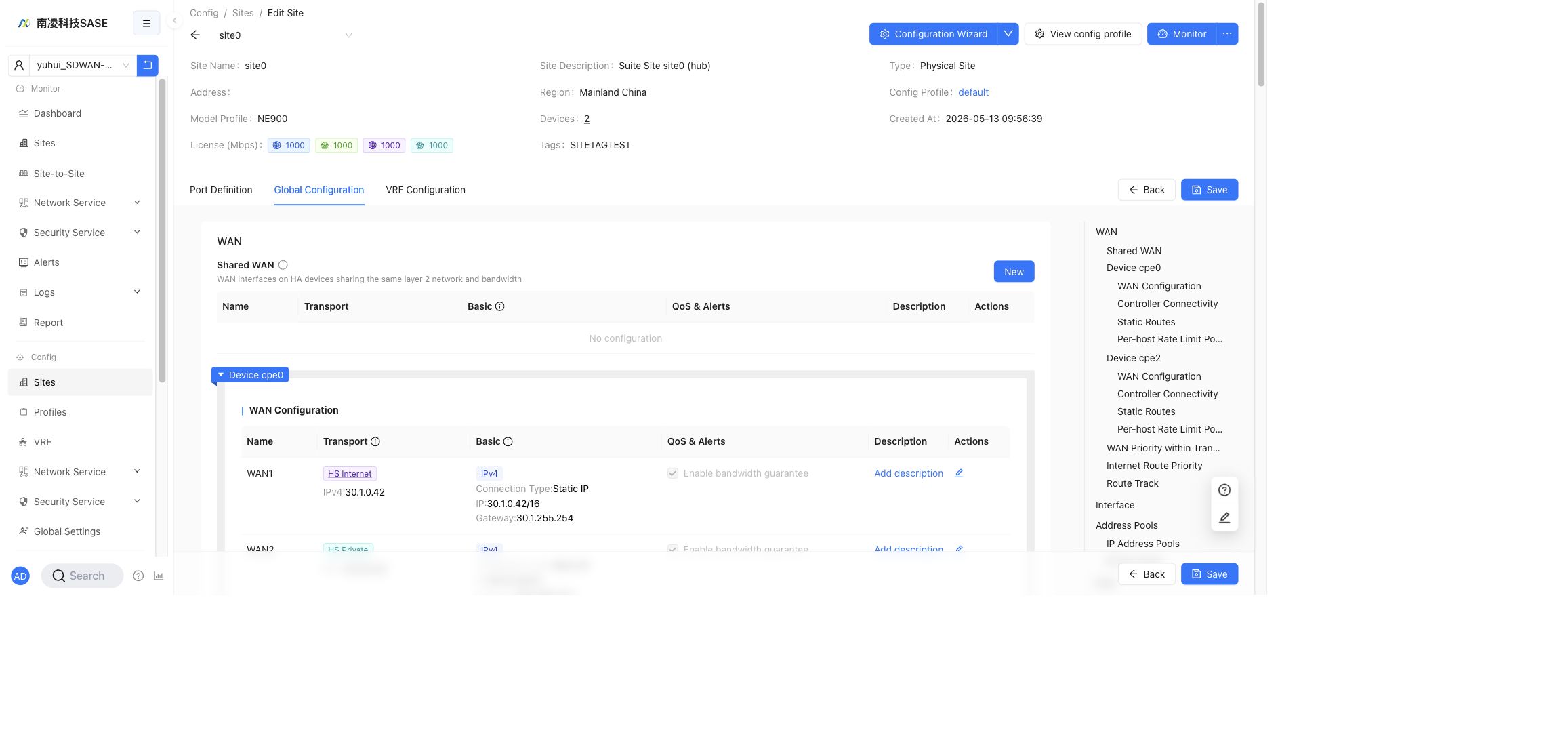1568x743 pixels.
Task: Open Dashboard in Monitor section
Action: [81, 113]
